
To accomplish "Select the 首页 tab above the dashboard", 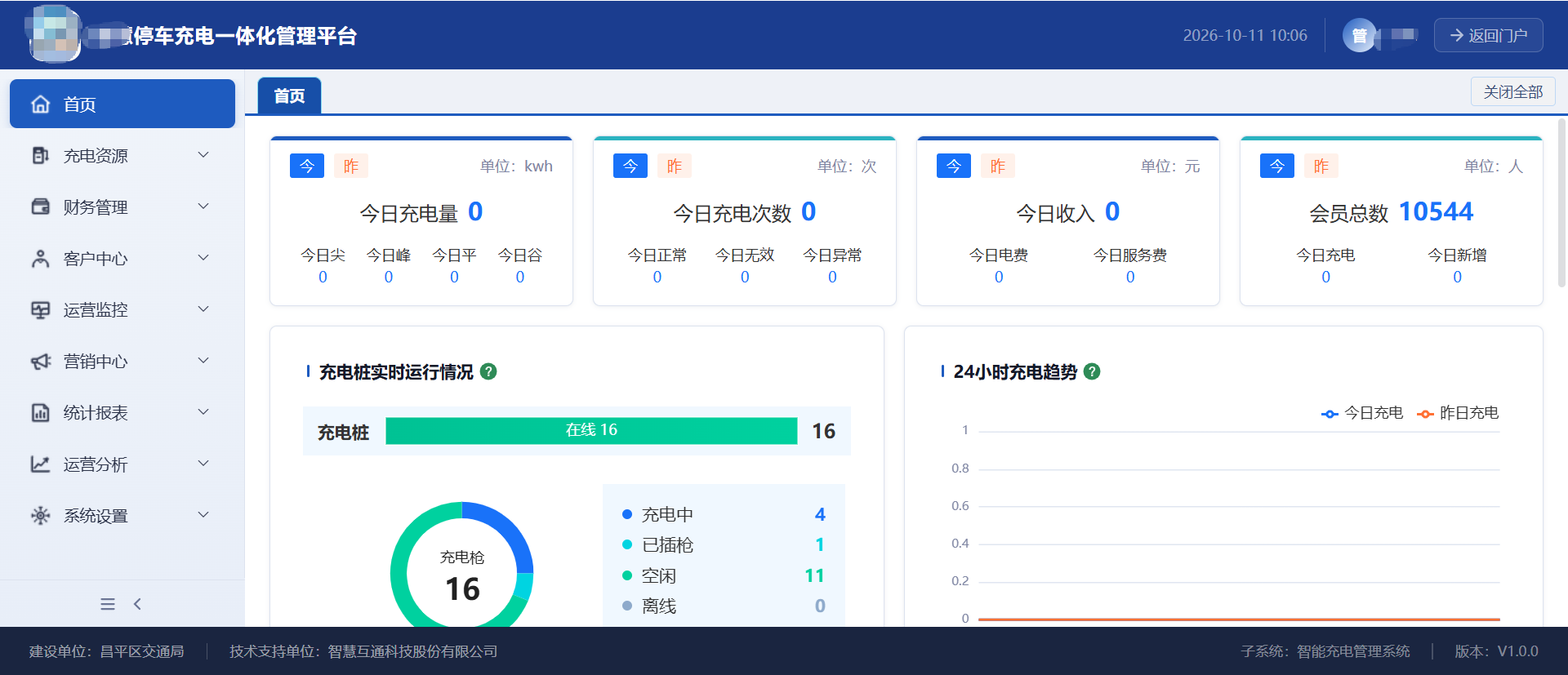I will (289, 95).
